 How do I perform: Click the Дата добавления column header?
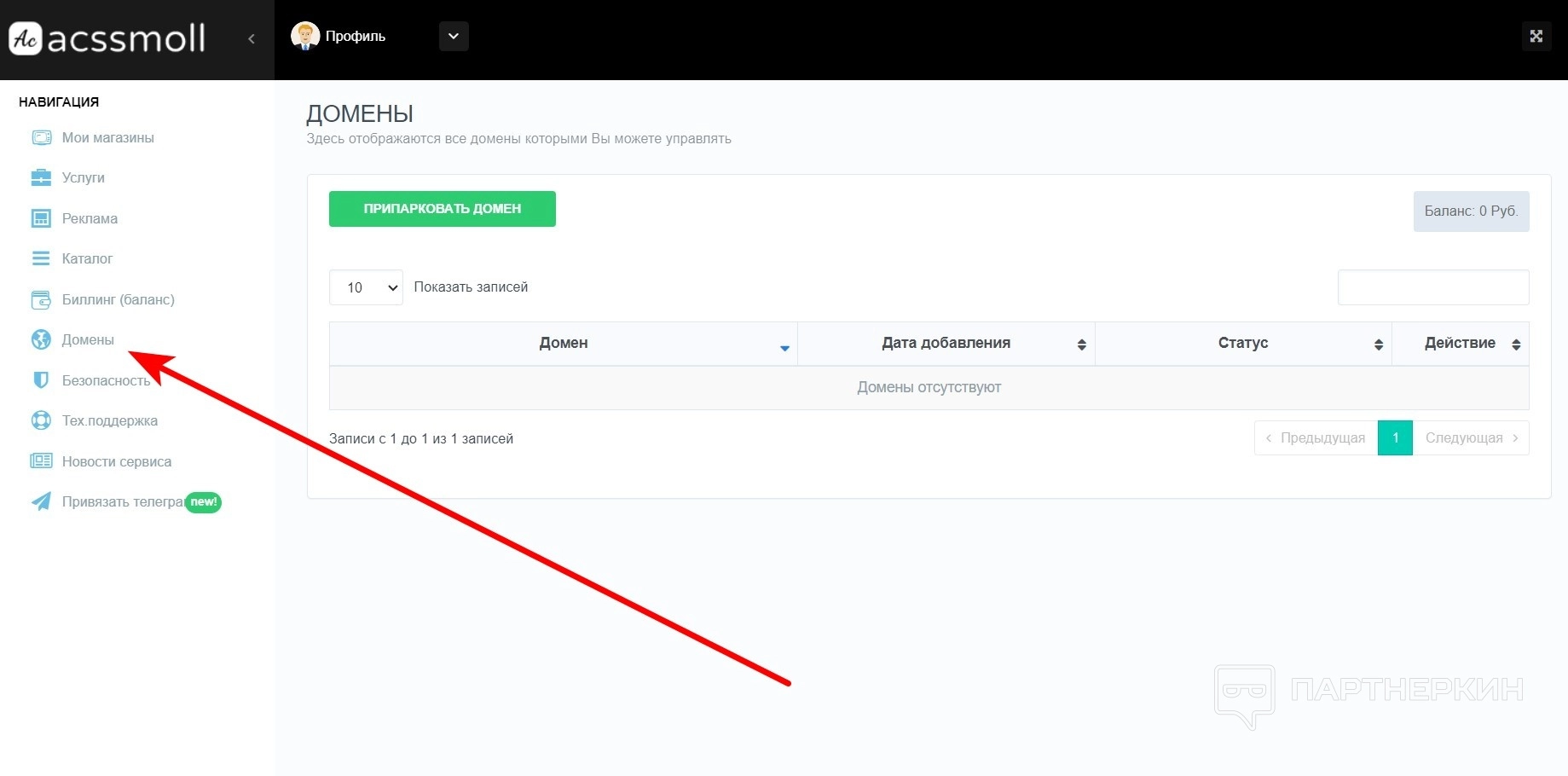point(946,343)
